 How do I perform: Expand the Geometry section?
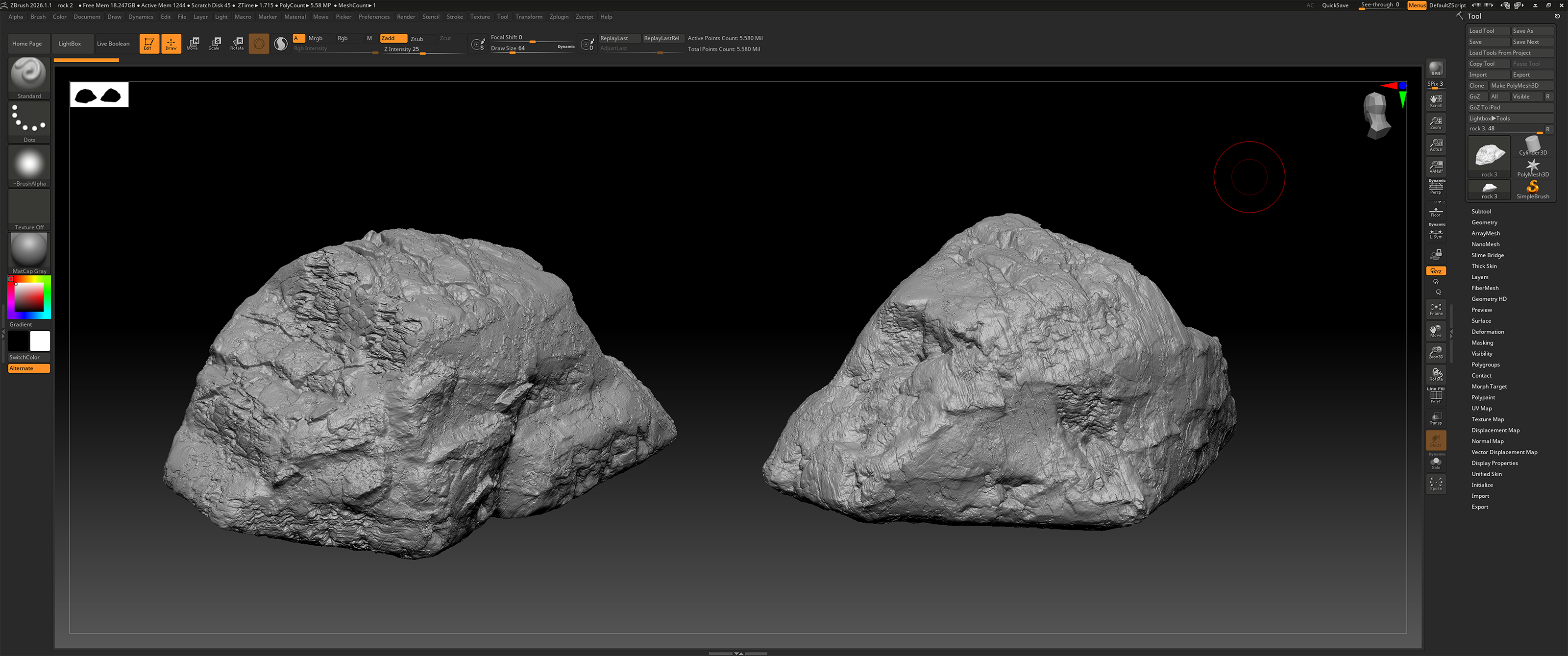[1484, 222]
